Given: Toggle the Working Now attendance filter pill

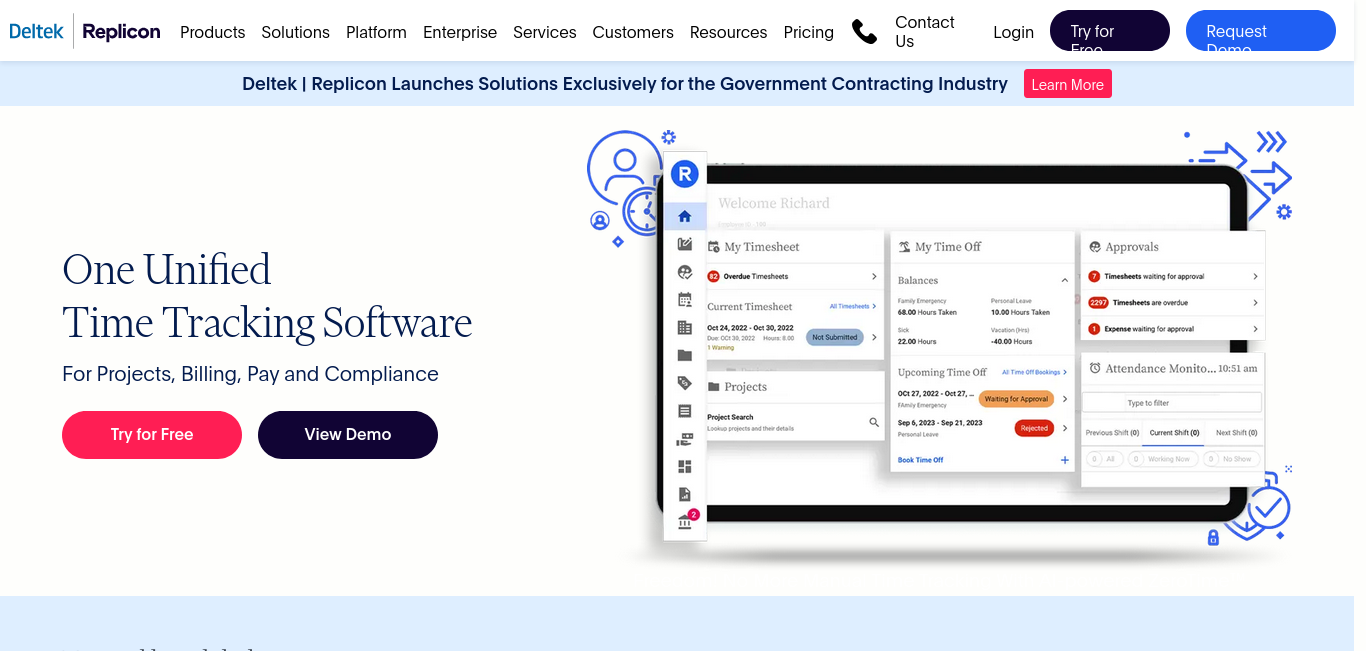Looking at the screenshot, I should pyautogui.click(x=1162, y=459).
